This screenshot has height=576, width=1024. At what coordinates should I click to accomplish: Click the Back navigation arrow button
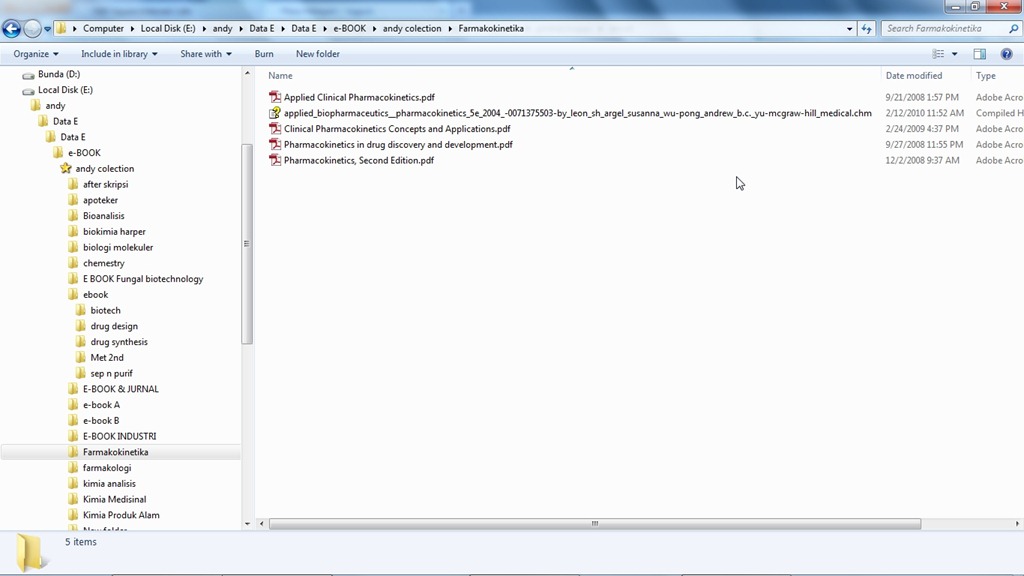coord(11,29)
